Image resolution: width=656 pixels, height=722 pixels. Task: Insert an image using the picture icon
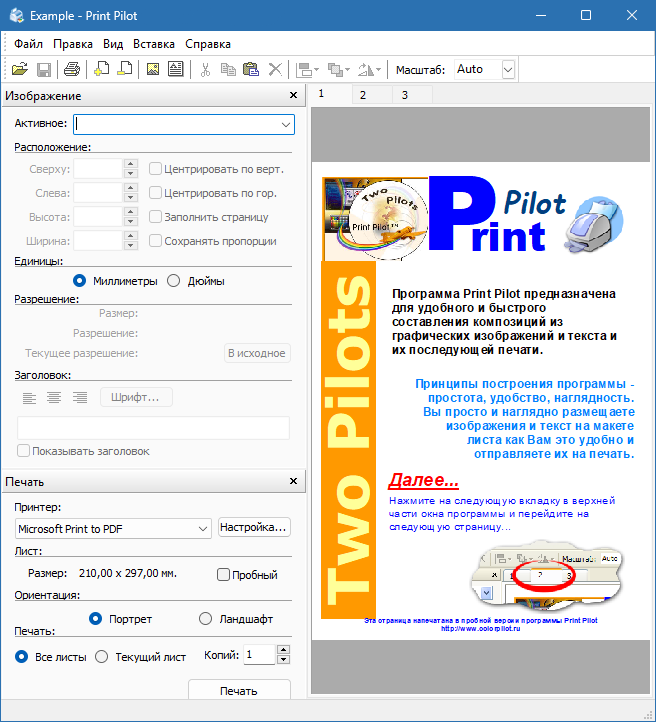click(x=152, y=70)
